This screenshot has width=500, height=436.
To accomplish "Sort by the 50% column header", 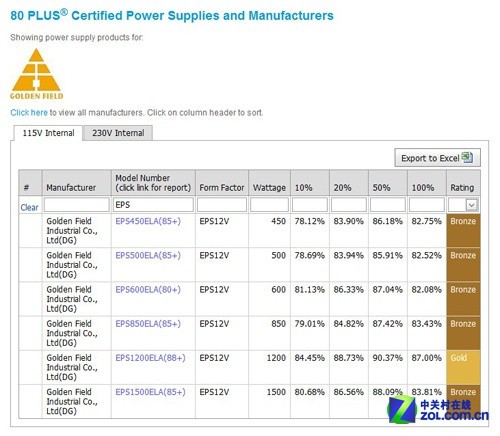I will pyautogui.click(x=388, y=183).
